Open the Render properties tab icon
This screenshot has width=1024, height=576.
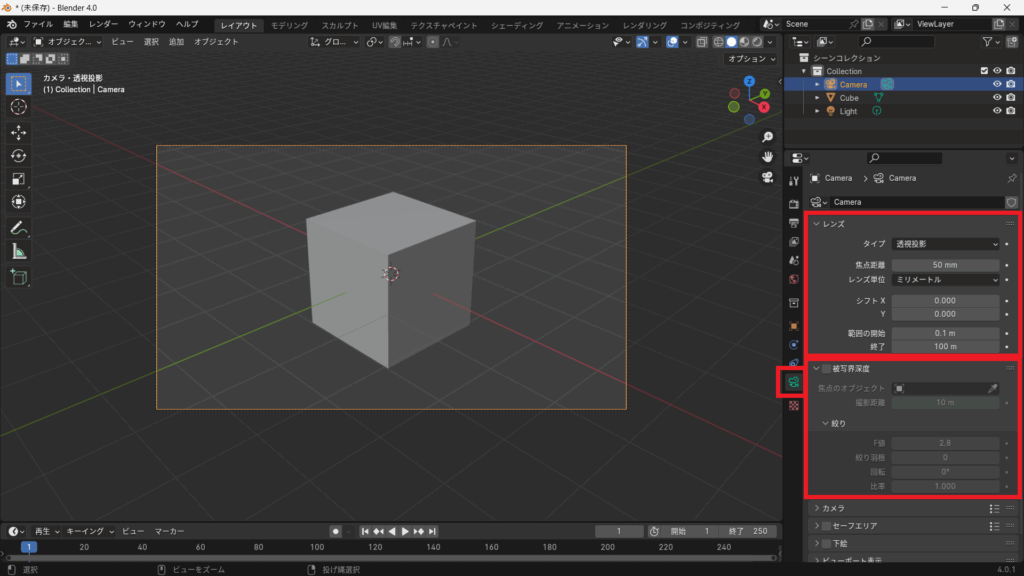pyautogui.click(x=793, y=204)
